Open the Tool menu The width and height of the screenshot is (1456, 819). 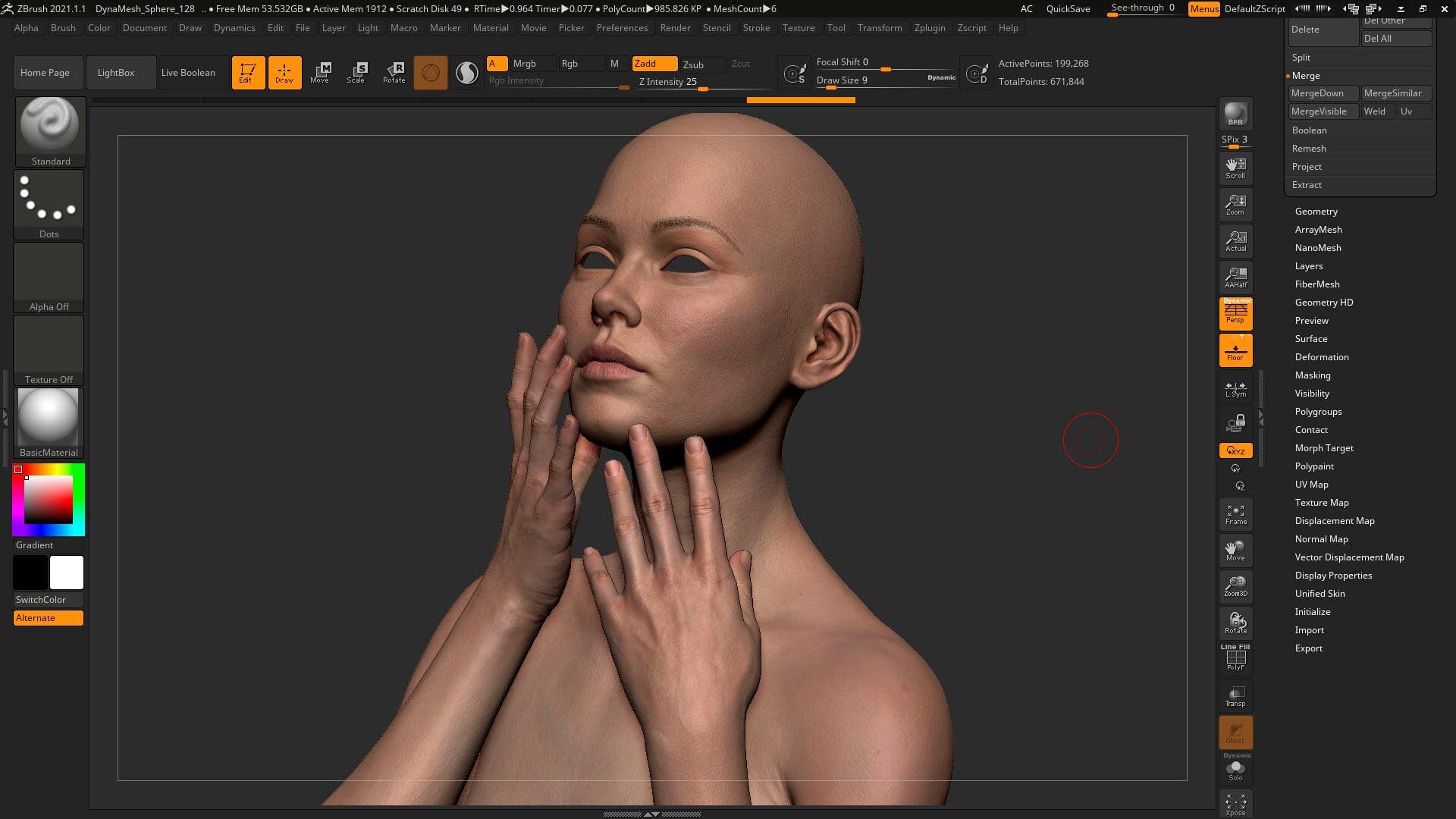point(836,28)
